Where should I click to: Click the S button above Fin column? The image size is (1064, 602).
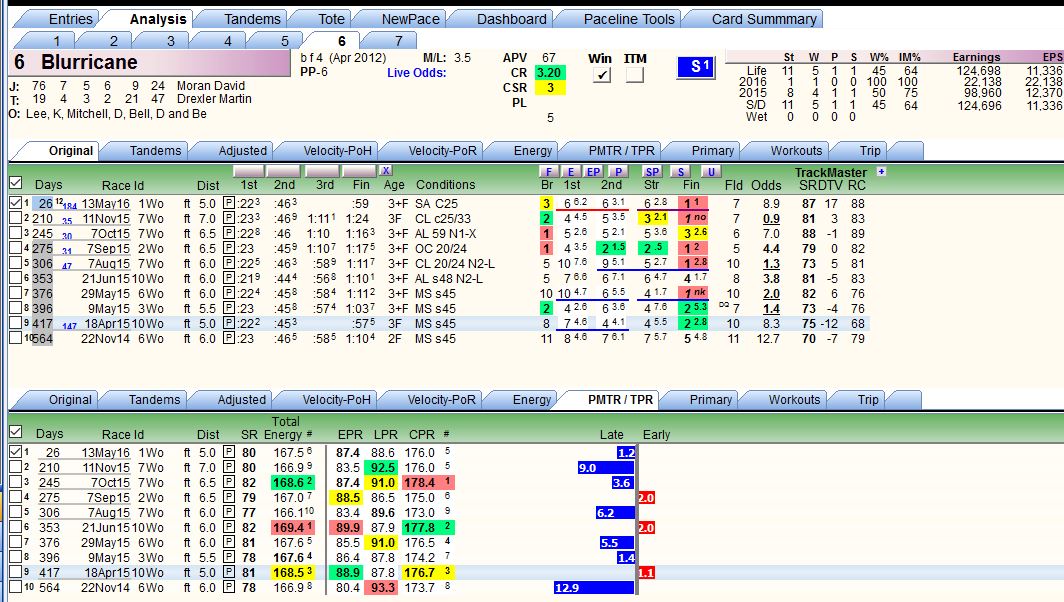tap(681, 172)
